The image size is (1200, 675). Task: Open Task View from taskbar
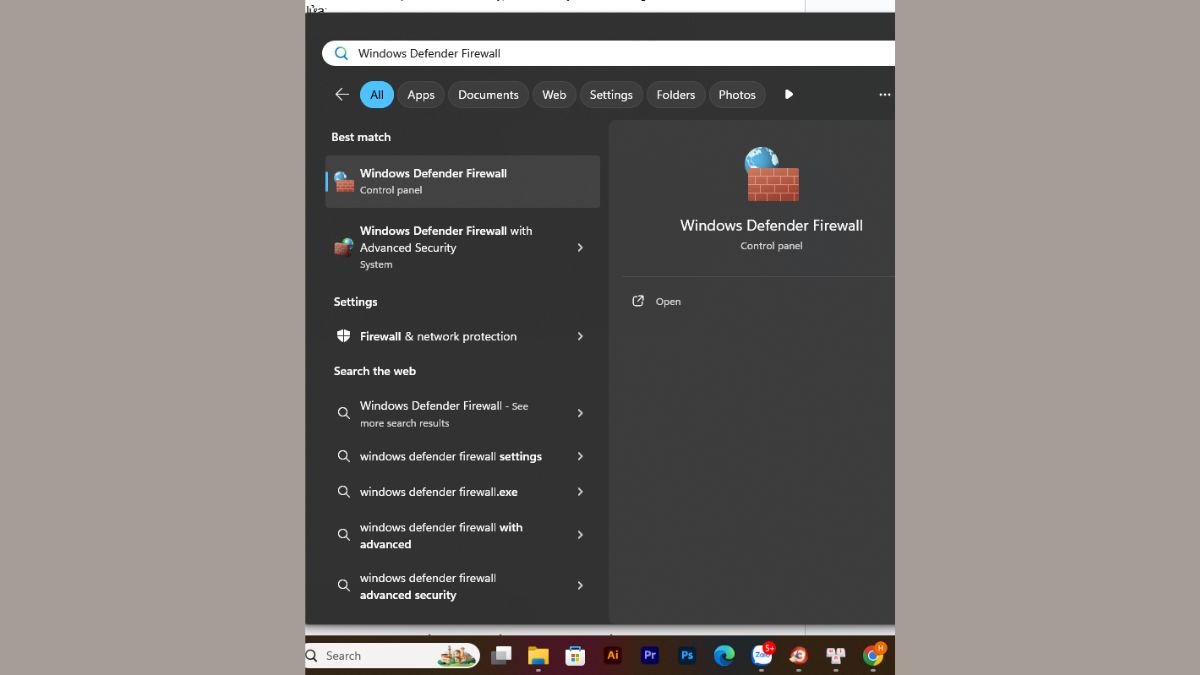click(501, 656)
